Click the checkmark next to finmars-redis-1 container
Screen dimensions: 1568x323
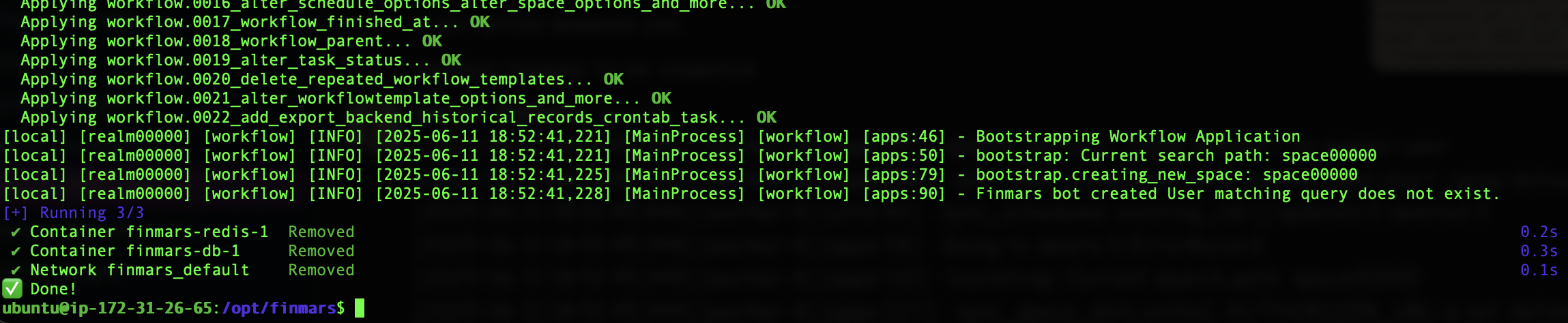[15, 232]
